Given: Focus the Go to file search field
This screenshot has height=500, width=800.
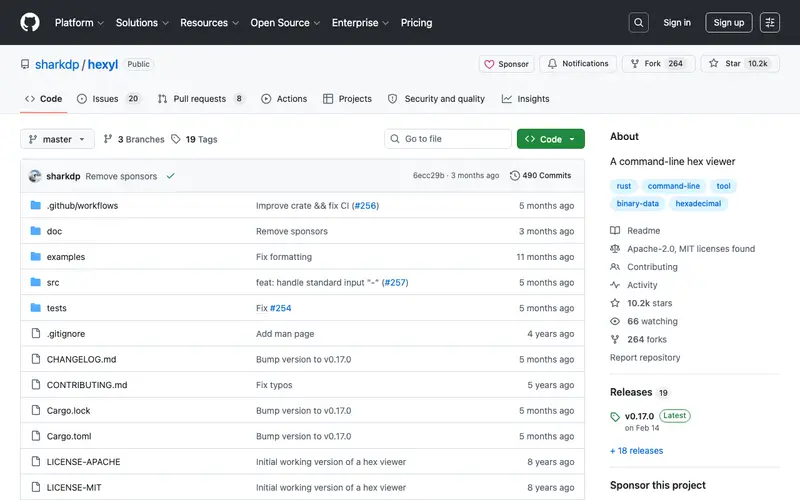Looking at the screenshot, I should 448,139.
